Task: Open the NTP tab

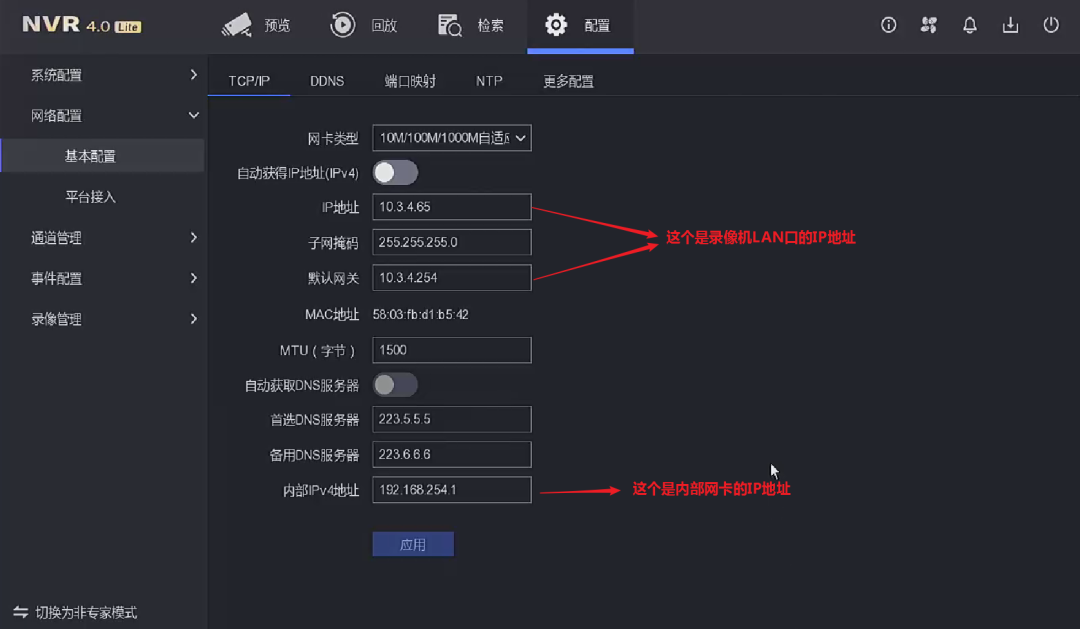Action: click(x=489, y=80)
